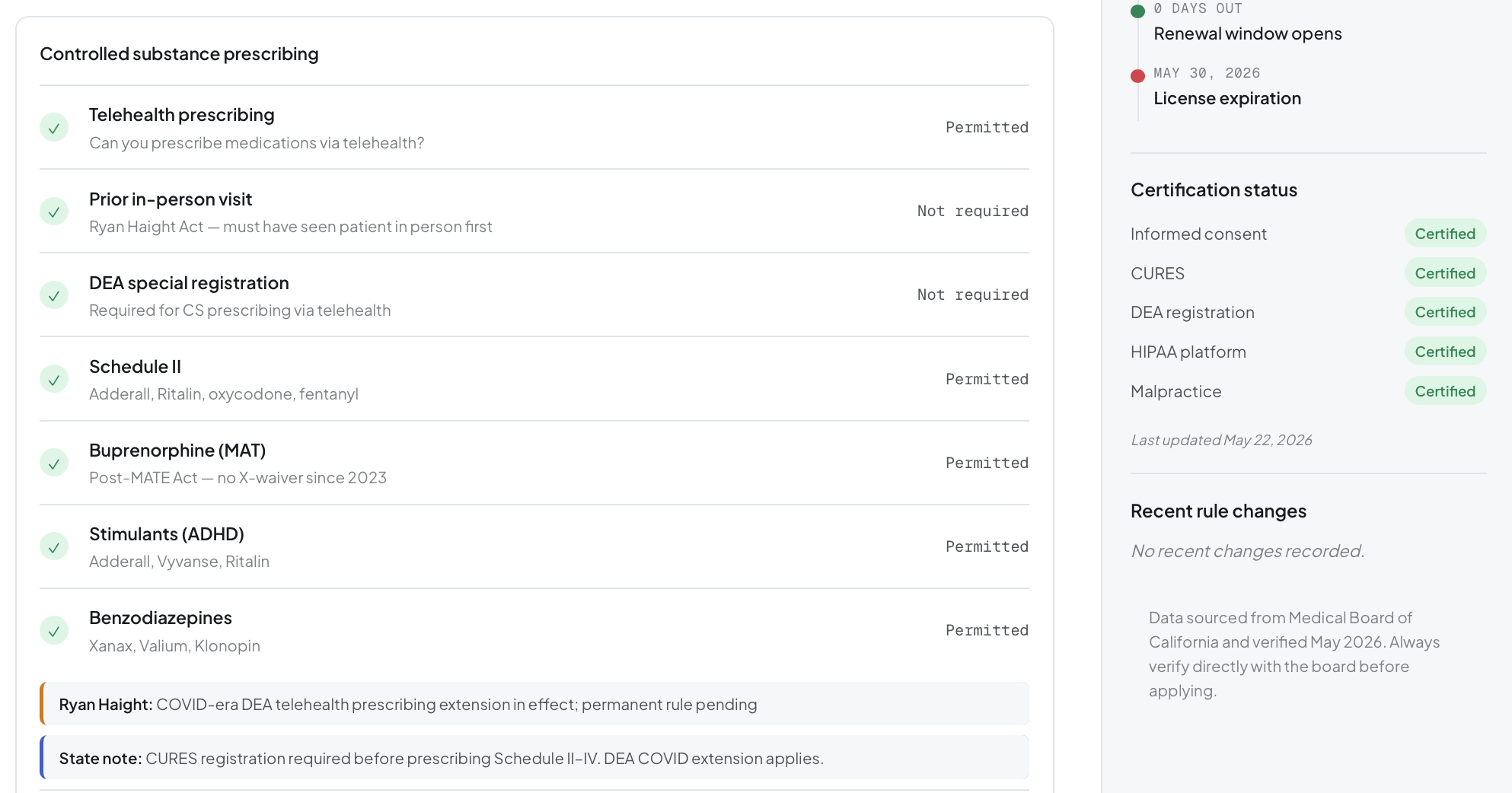
Task: Click the Certified badge for Informed consent
Action: (x=1445, y=234)
